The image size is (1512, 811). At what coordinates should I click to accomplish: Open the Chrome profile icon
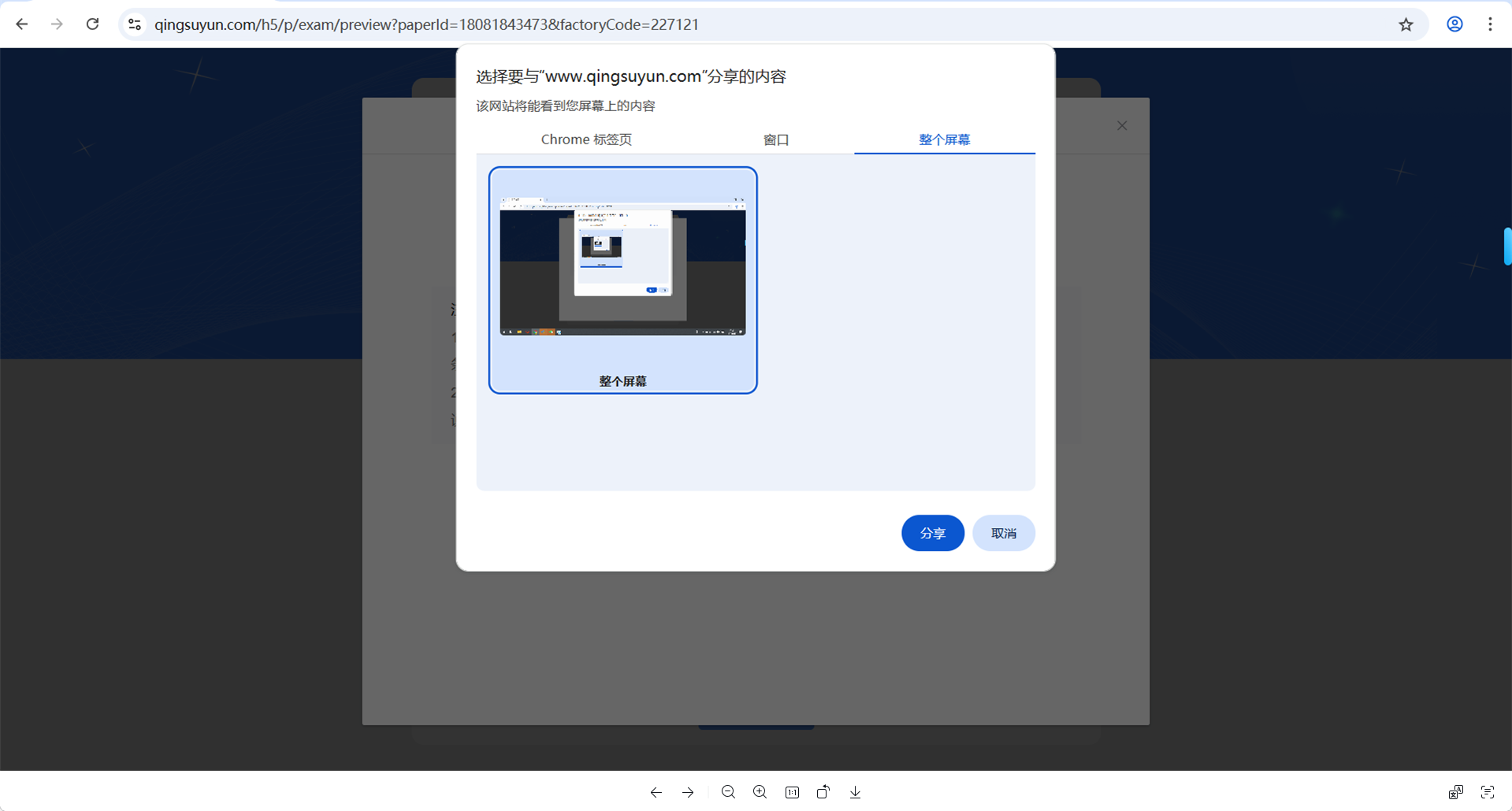[x=1454, y=24]
